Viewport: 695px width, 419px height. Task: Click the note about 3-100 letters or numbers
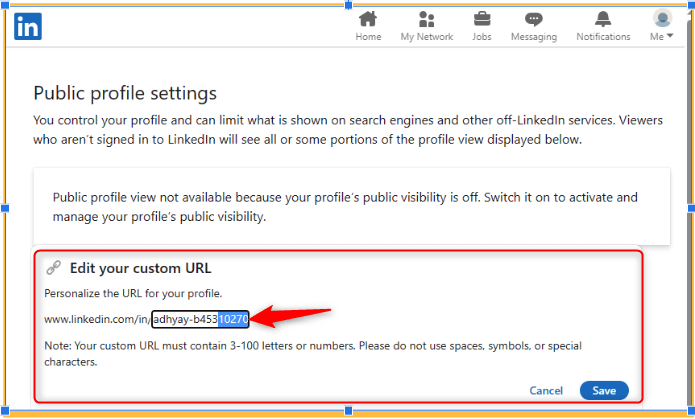pos(313,353)
